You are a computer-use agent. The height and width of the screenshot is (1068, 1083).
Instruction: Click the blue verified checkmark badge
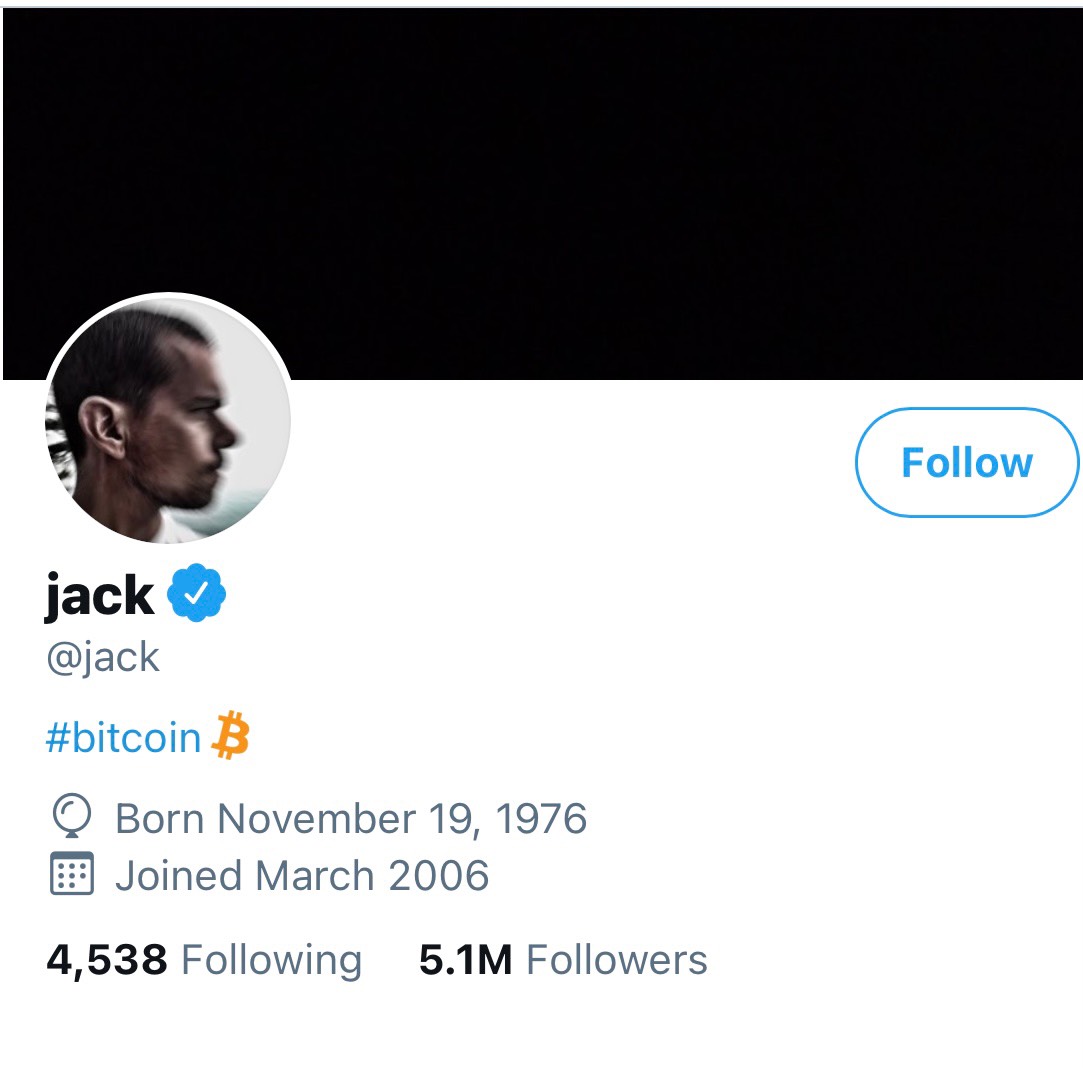coord(196,593)
